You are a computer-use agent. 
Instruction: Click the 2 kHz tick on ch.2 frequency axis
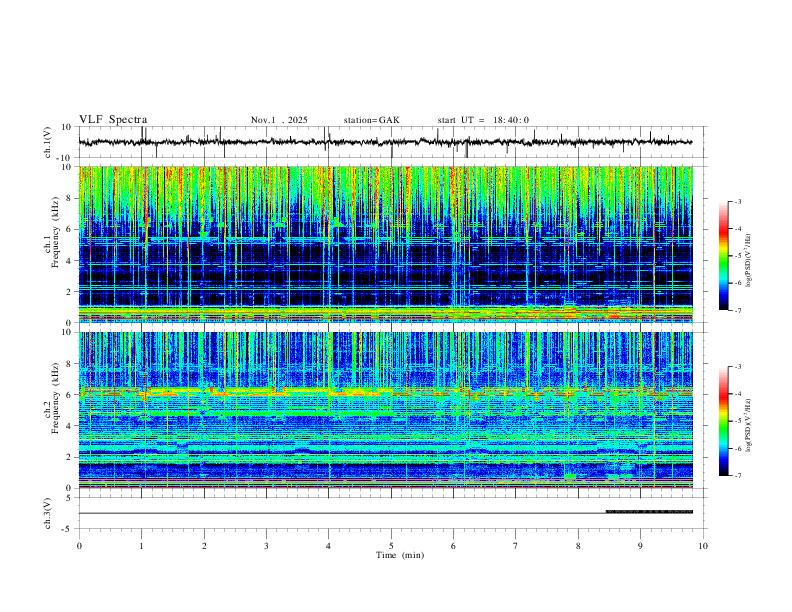tap(69, 457)
